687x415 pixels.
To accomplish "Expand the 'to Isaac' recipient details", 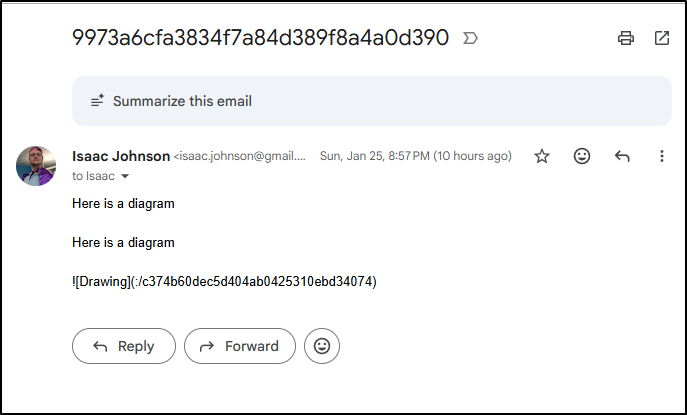I will click(x=125, y=176).
